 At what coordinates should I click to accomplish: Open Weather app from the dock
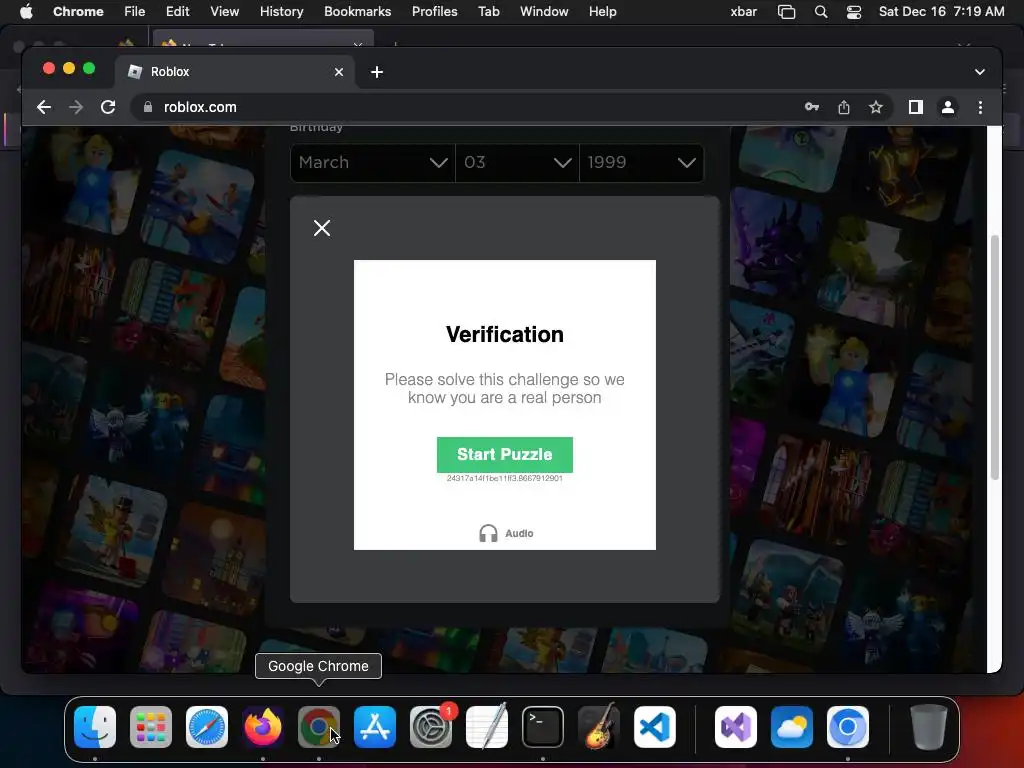click(792, 727)
